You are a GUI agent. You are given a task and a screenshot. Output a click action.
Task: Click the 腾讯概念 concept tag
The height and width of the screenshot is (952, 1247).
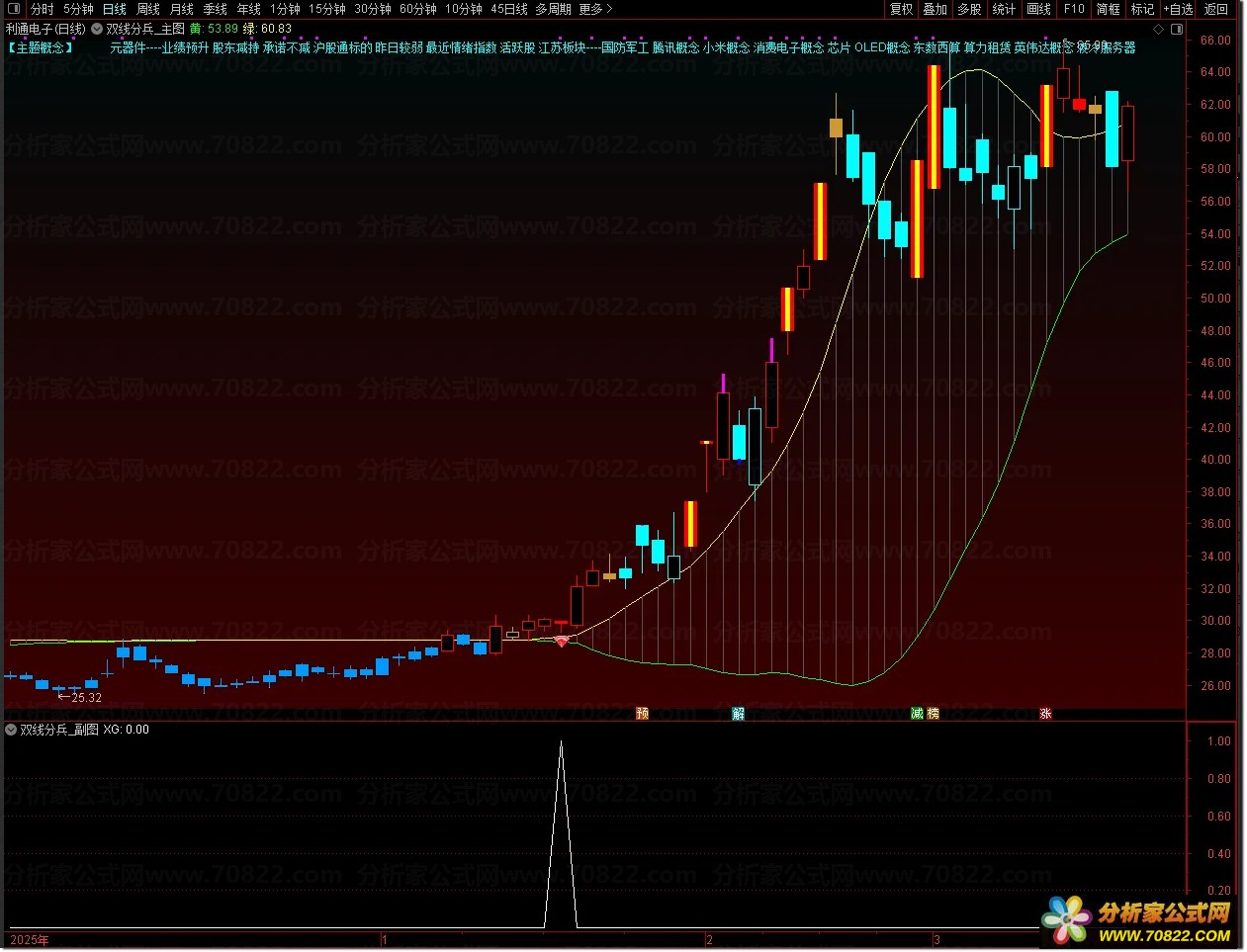675,47
